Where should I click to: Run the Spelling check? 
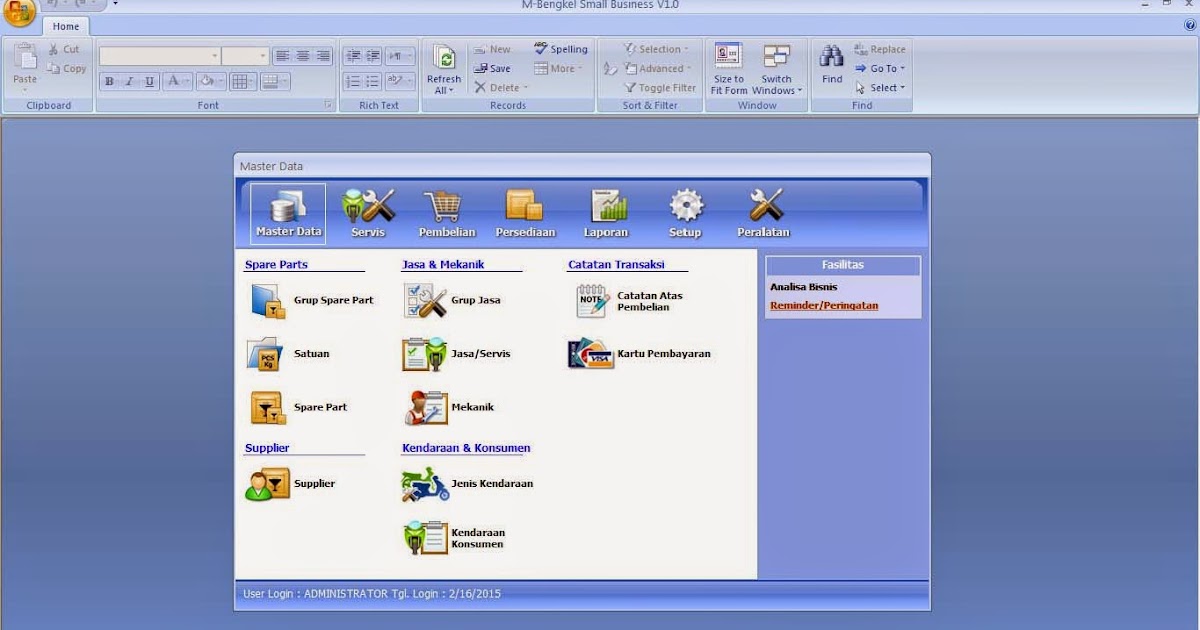tap(561, 49)
